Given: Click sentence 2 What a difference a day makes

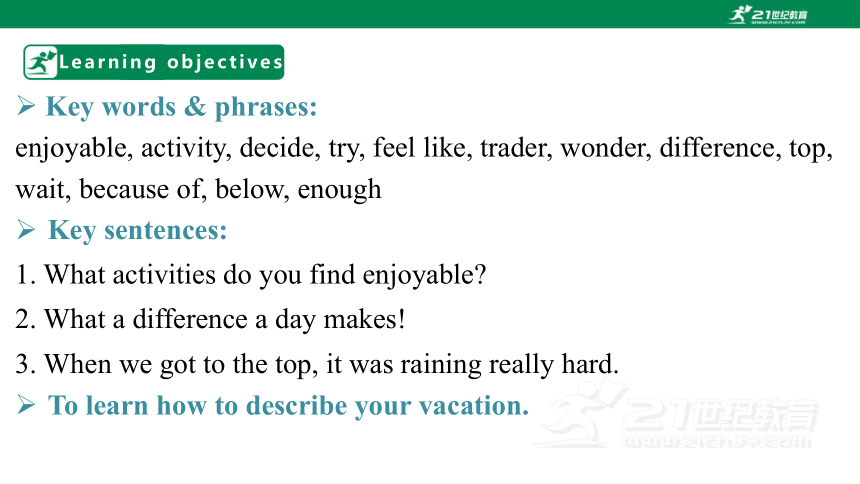Looking at the screenshot, I should (x=211, y=319).
